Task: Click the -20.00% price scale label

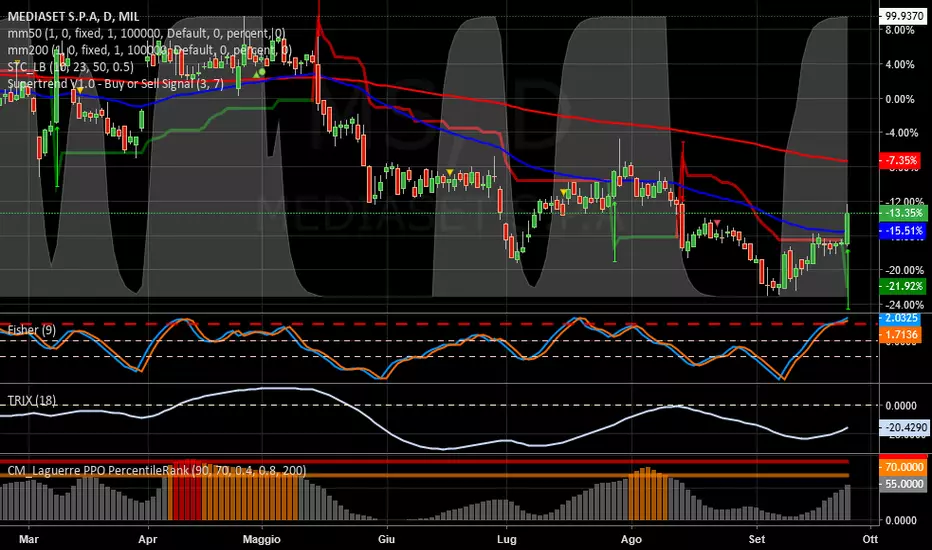Action: tap(903, 270)
